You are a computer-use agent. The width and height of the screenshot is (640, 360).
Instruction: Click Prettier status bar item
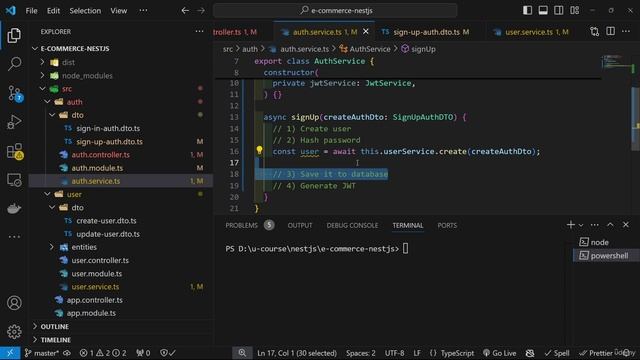tap(596, 353)
